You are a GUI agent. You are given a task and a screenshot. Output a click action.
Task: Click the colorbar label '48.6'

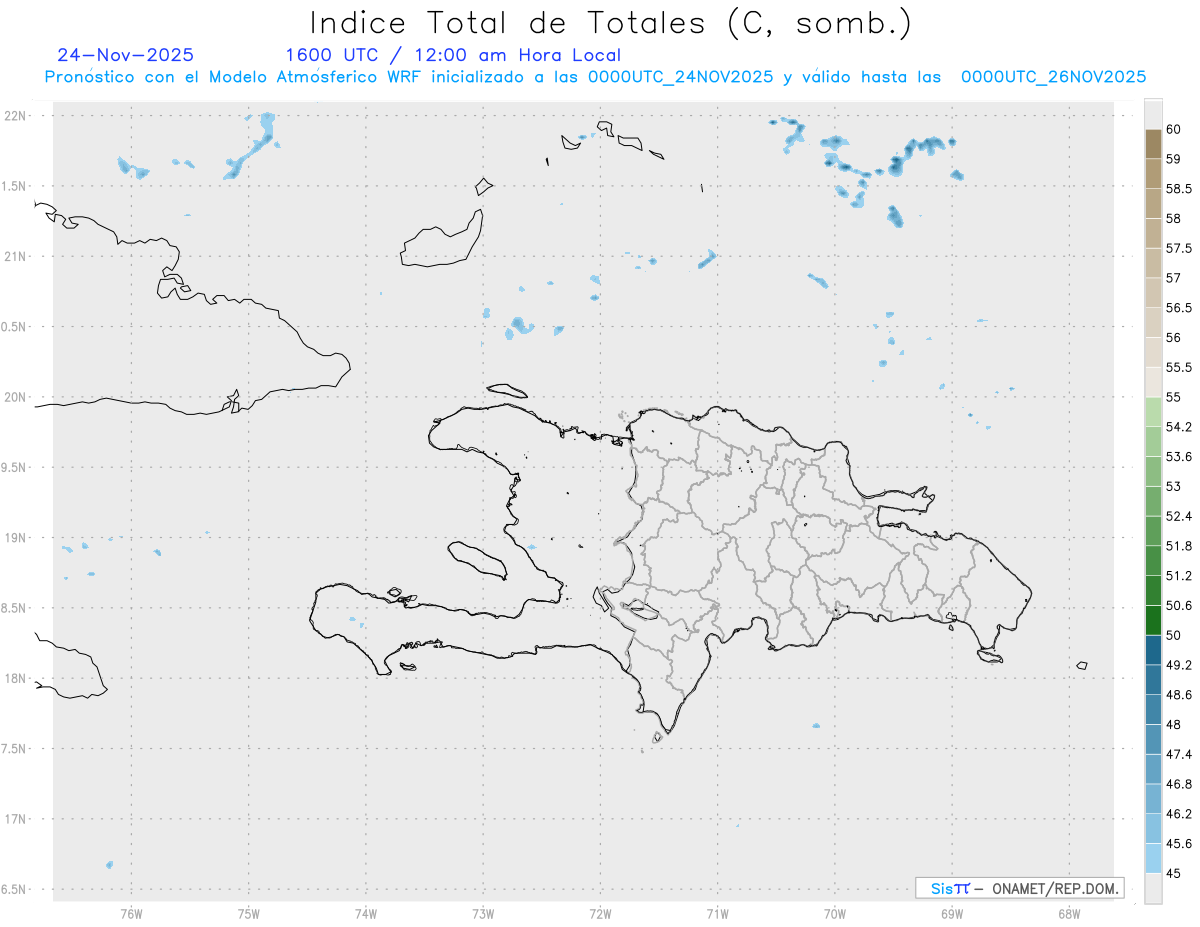1179,695
